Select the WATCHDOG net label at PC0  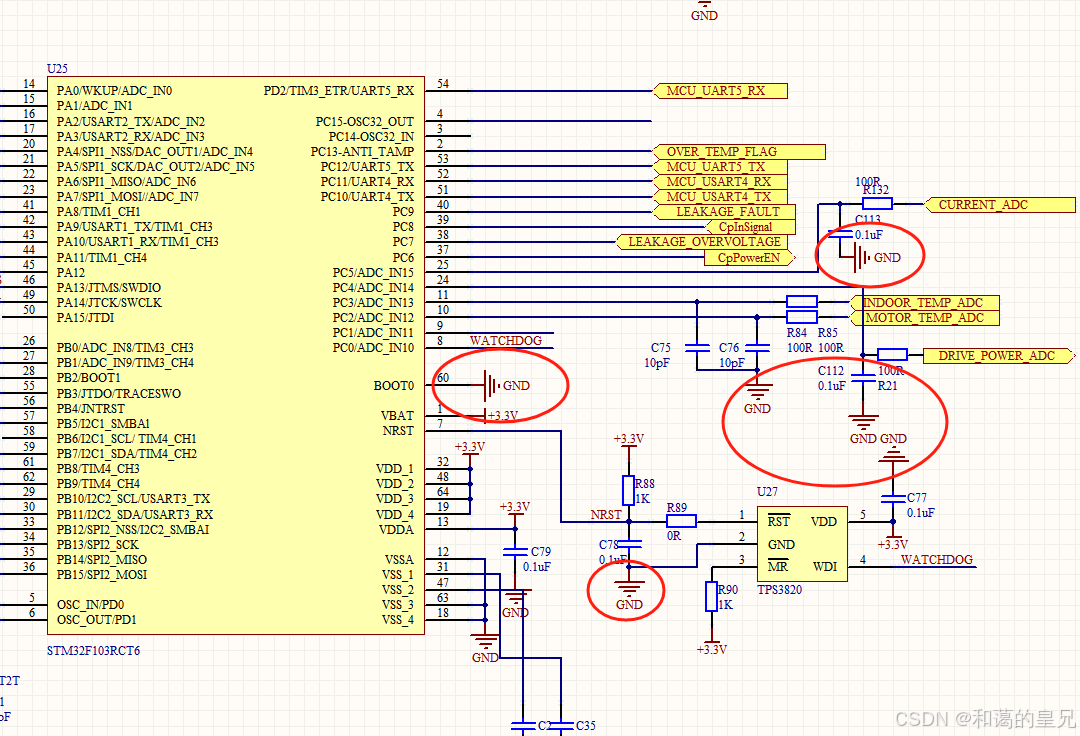[506, 340]
